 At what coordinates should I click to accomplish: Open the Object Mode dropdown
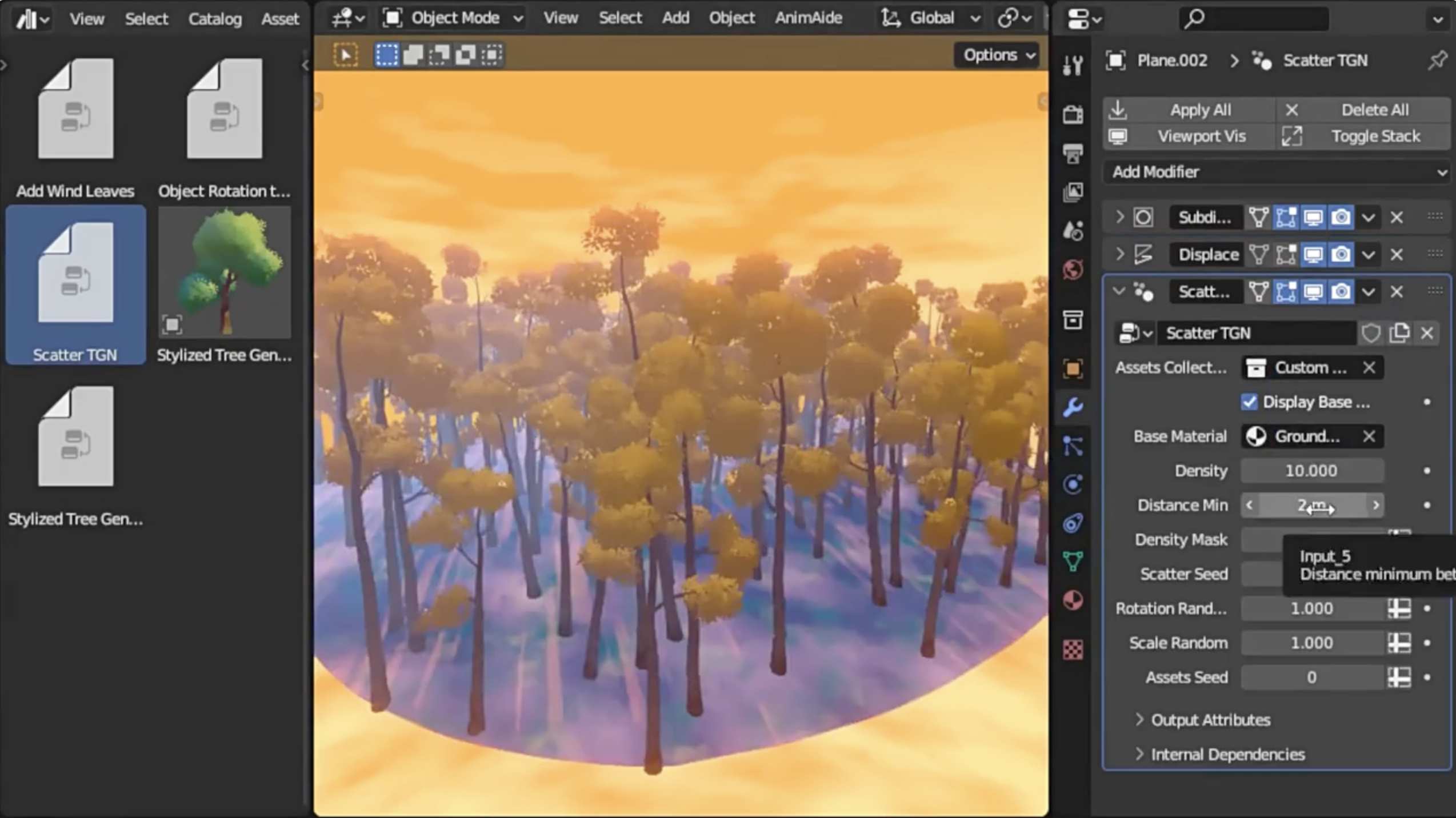[x=454, y=18]
